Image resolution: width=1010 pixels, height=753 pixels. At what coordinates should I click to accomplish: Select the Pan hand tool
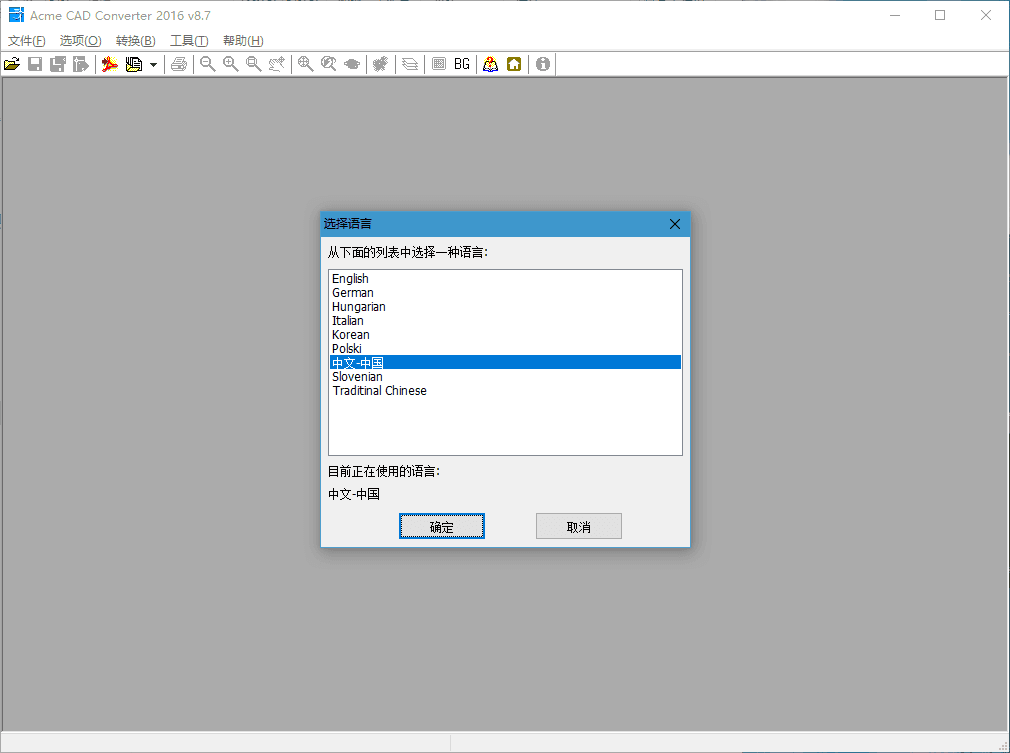coord(277,64)
